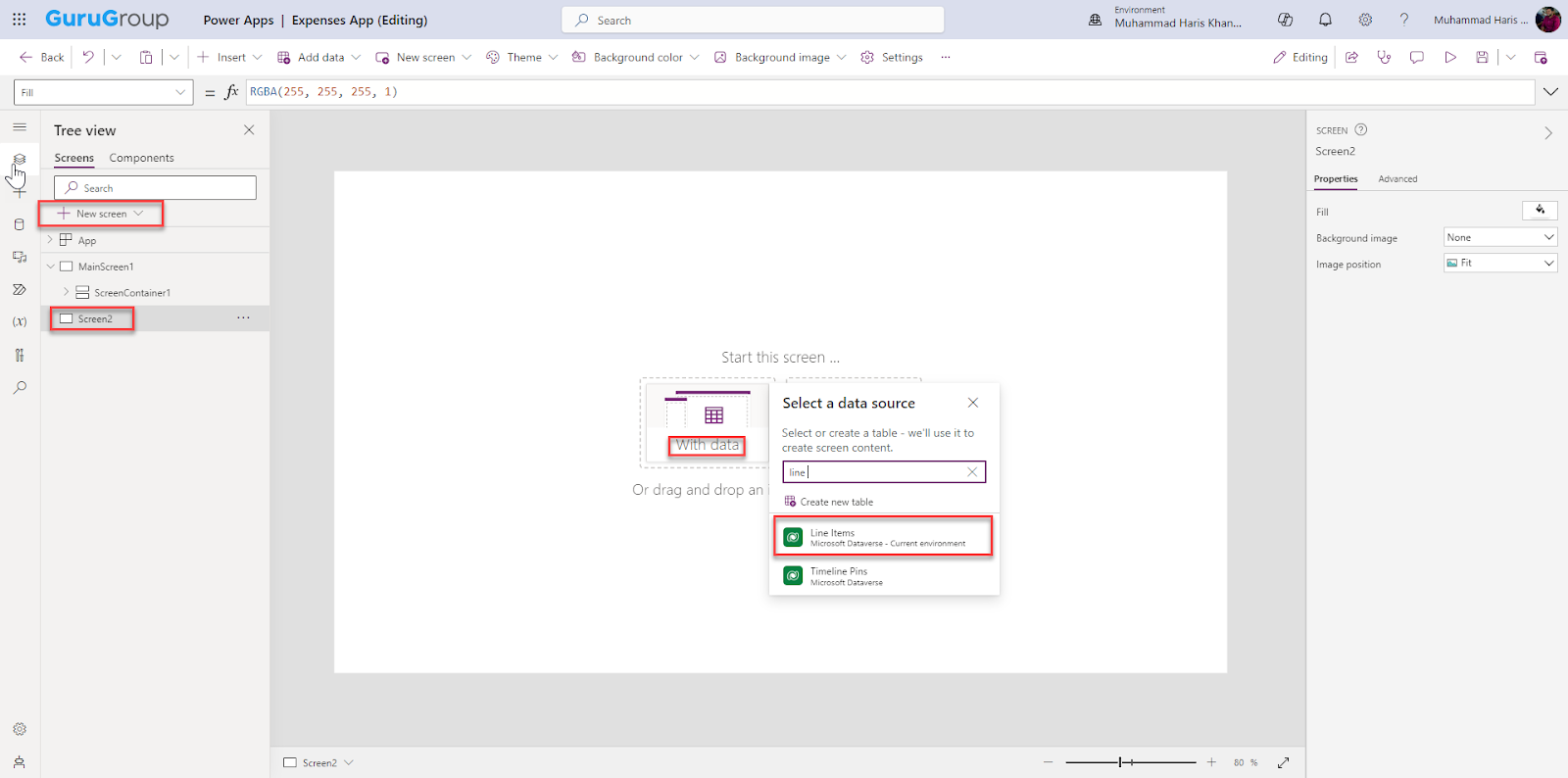Screen dimensions: 1568x778
Task: Click the Copilot icon in header
Action: 1285,20
